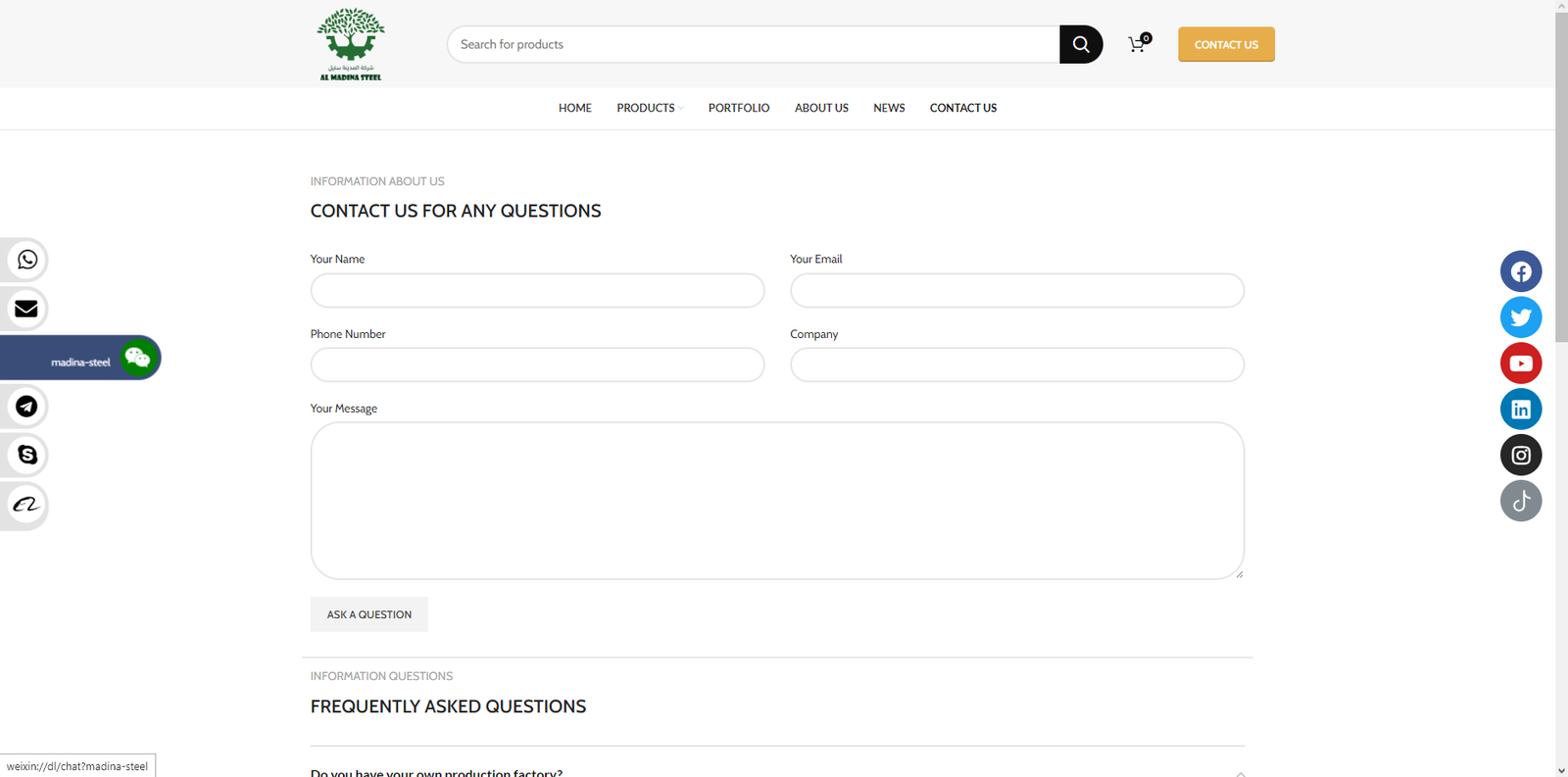Open WeChat madina-steel contact

[137, 359]
